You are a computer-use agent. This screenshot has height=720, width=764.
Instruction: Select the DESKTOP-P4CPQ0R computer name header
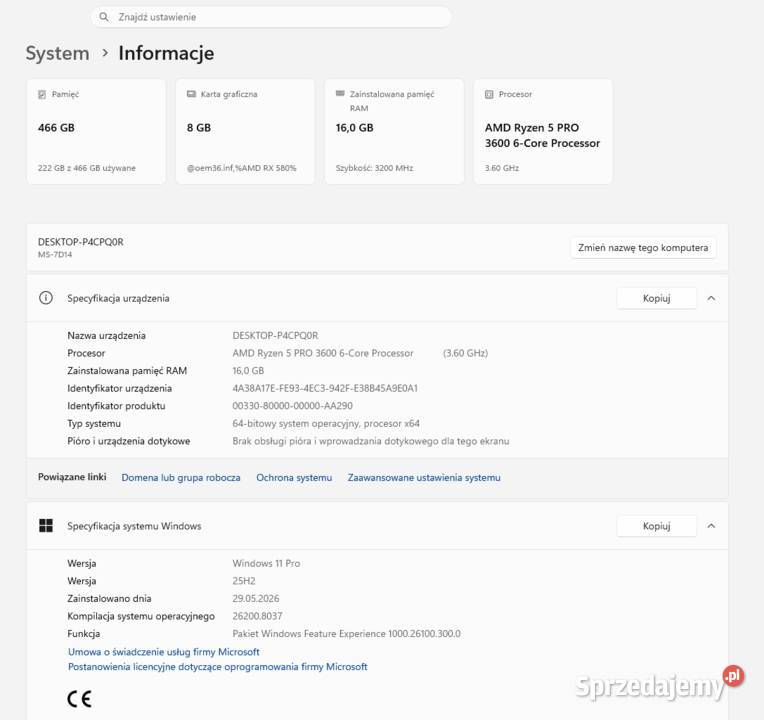tap(81, 242)
